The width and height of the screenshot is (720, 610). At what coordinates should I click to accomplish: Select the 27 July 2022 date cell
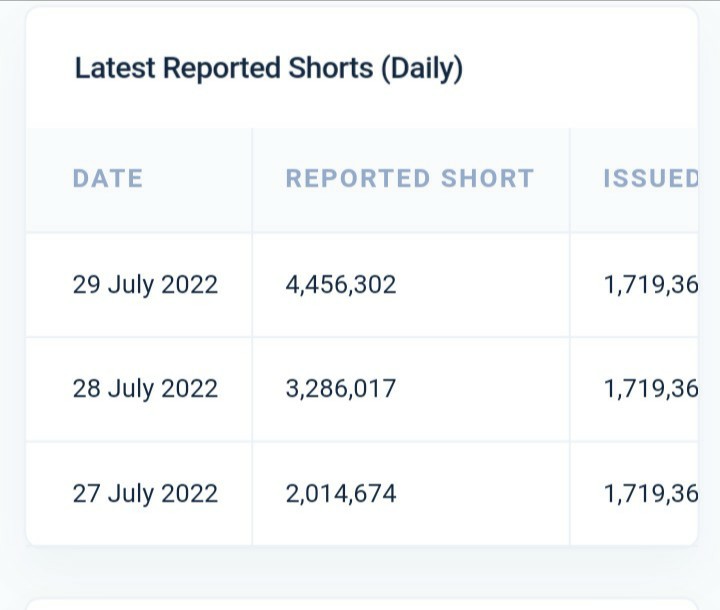point(145,493)
